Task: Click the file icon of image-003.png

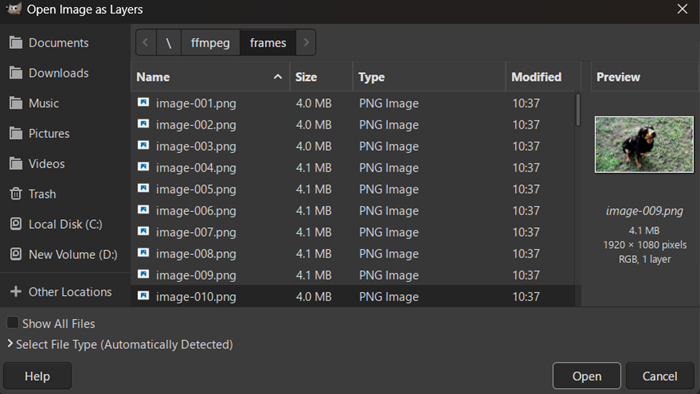Action: coord(143,145)
